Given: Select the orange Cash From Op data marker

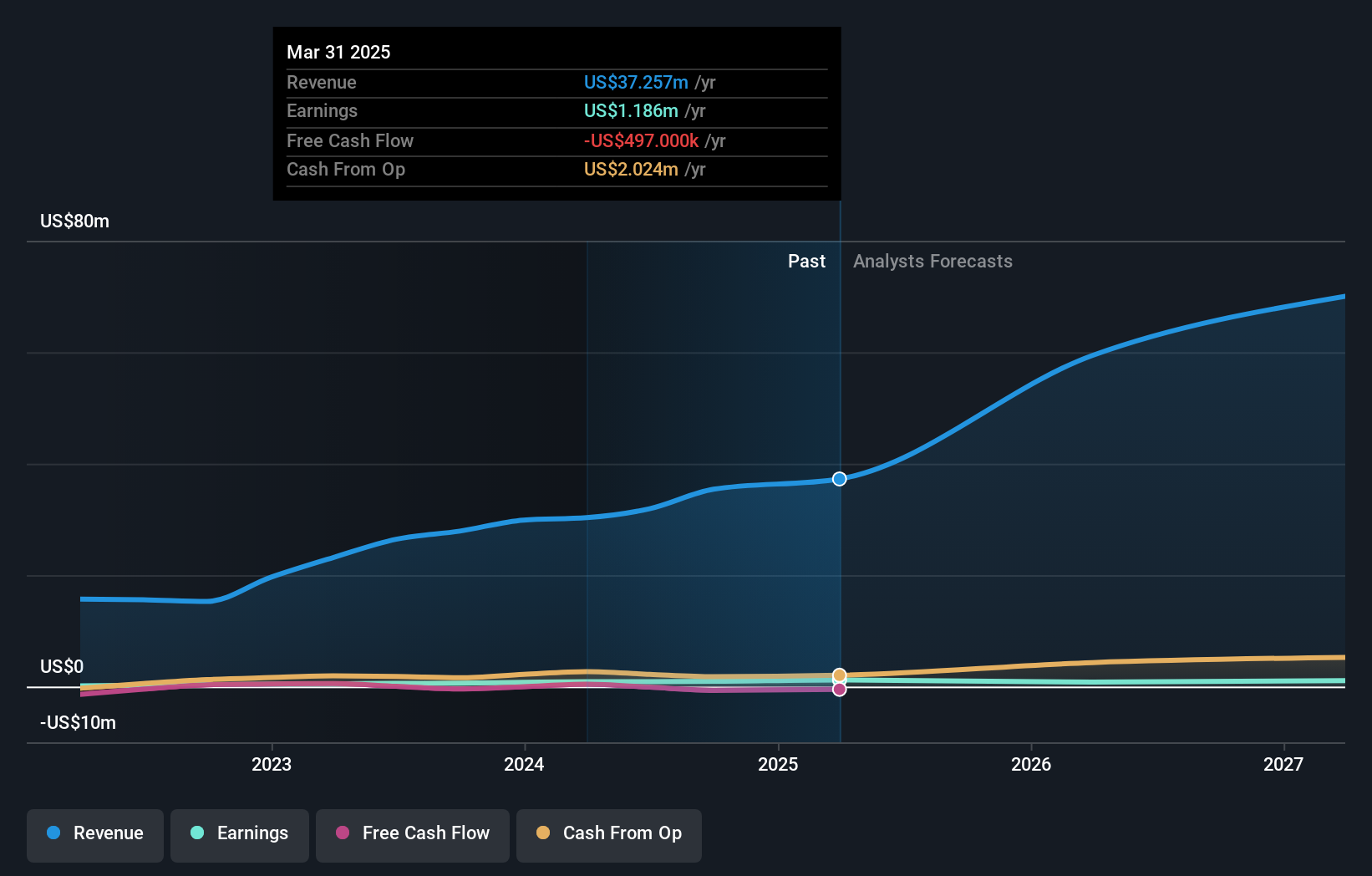Looking at the screenshot, I should point(838,675).
